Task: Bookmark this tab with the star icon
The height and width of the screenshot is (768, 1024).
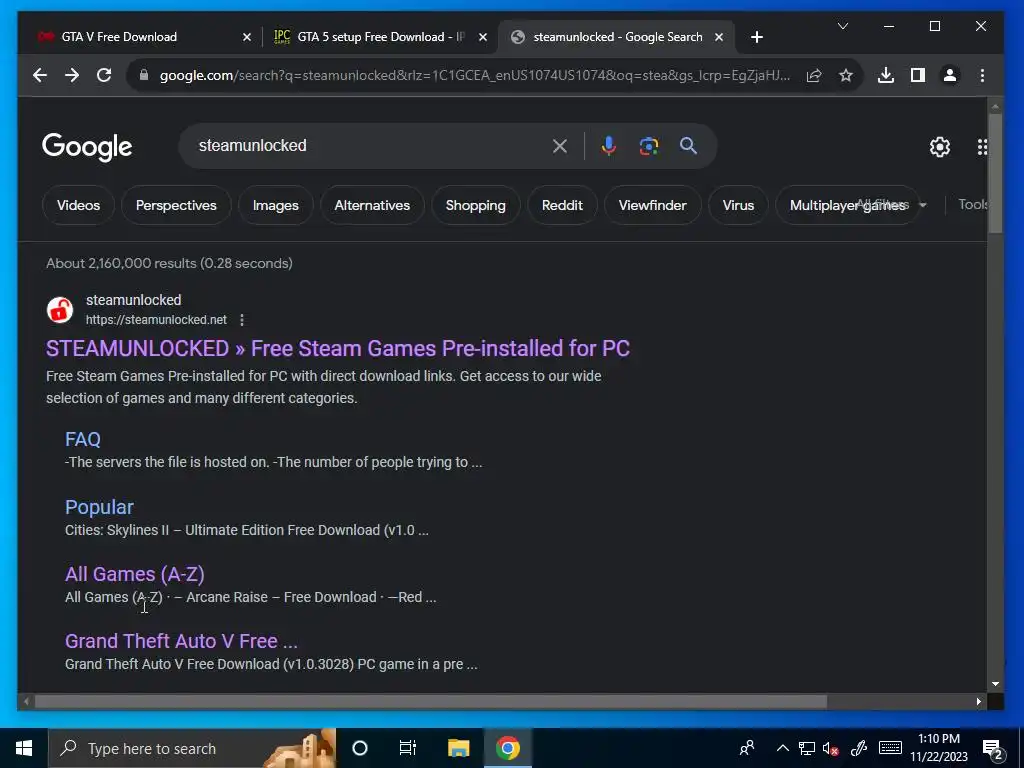Action: [846, 76]
